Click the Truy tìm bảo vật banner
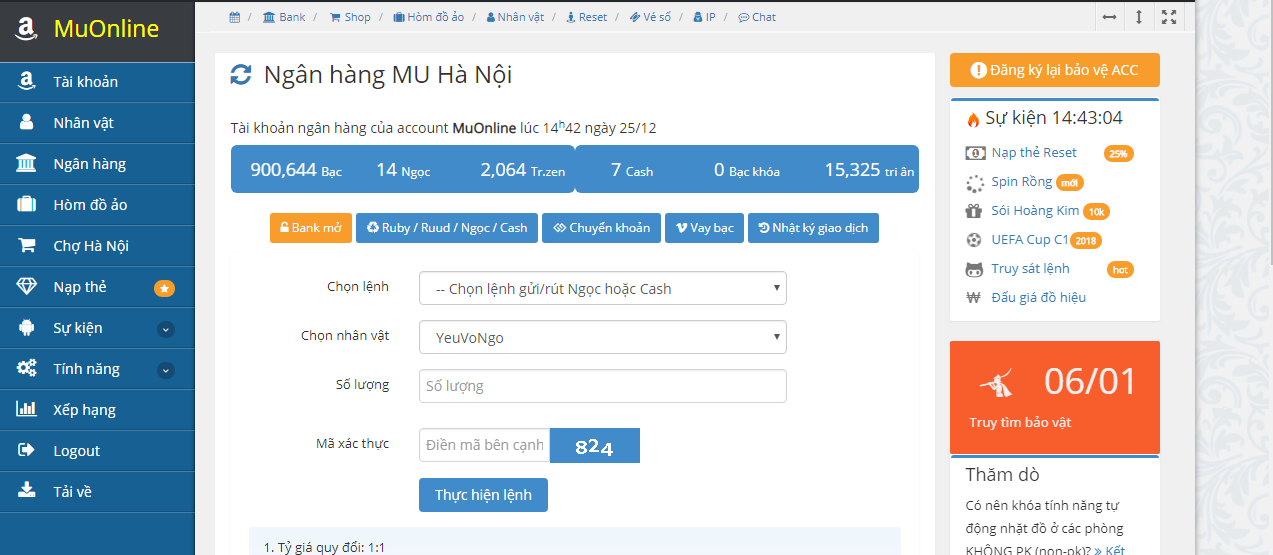Viewport: 1273px width, 555px height. (x=1055, y=397)
